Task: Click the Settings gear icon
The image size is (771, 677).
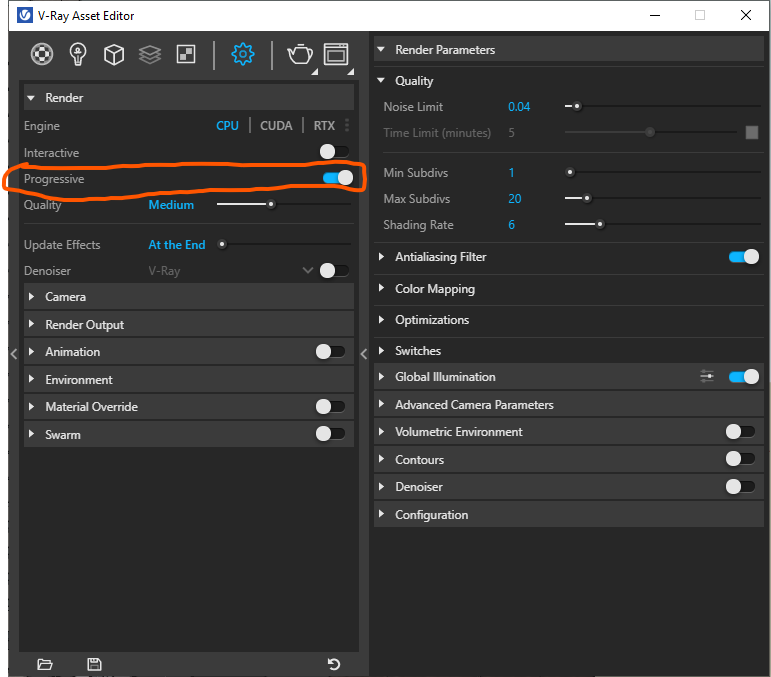Action: (x=242, y=54)
